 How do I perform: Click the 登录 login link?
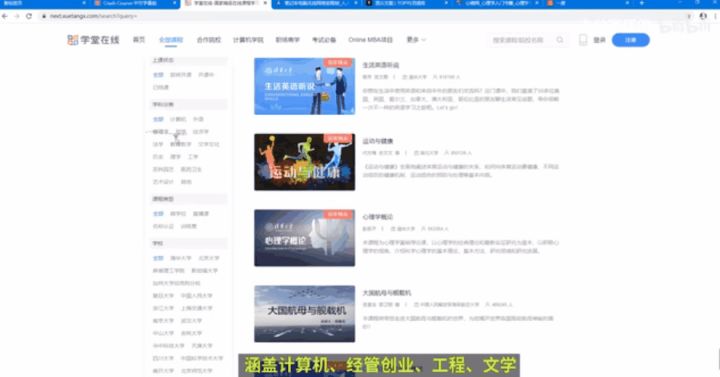[x=599, y=40]
